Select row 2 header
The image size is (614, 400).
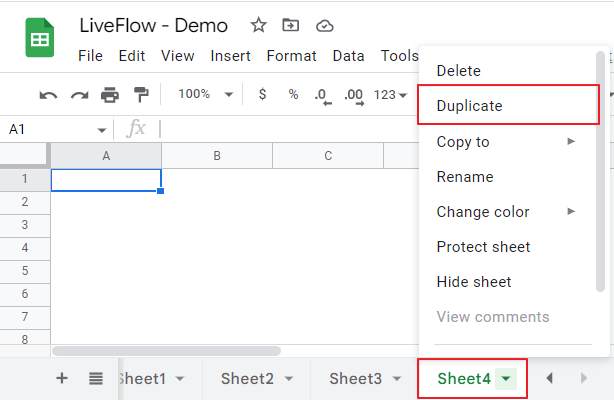tap(25, 202)
